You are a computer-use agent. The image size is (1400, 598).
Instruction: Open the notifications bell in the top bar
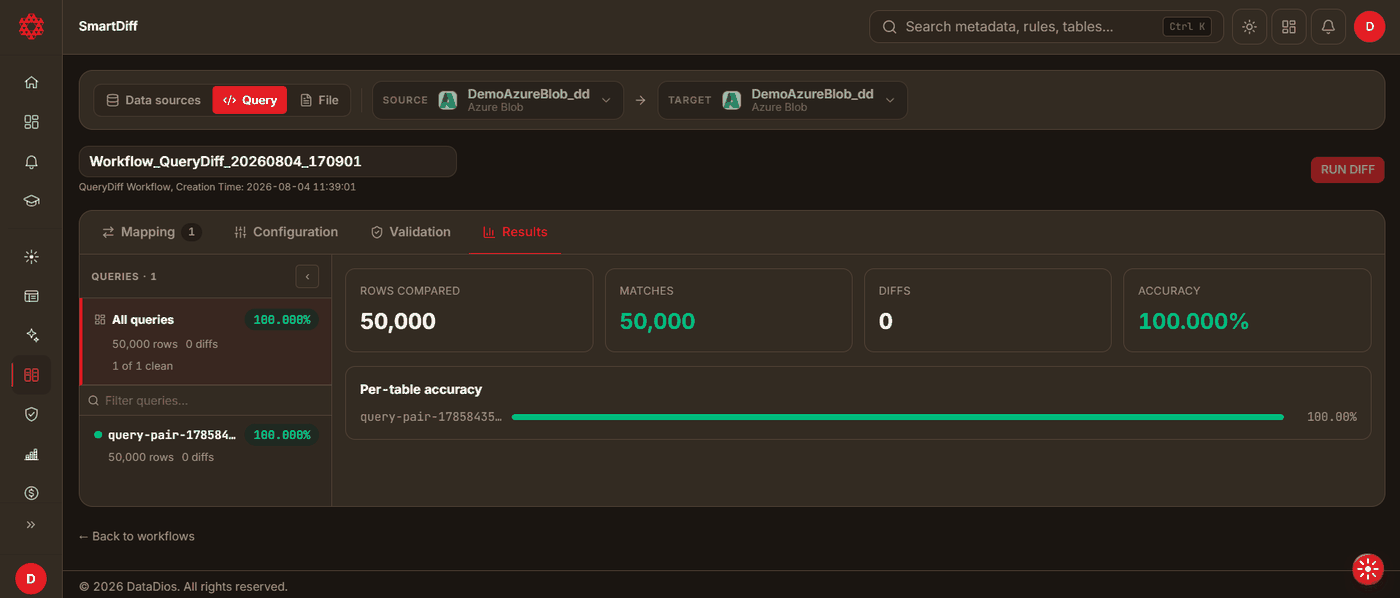tap(1328, 27)
